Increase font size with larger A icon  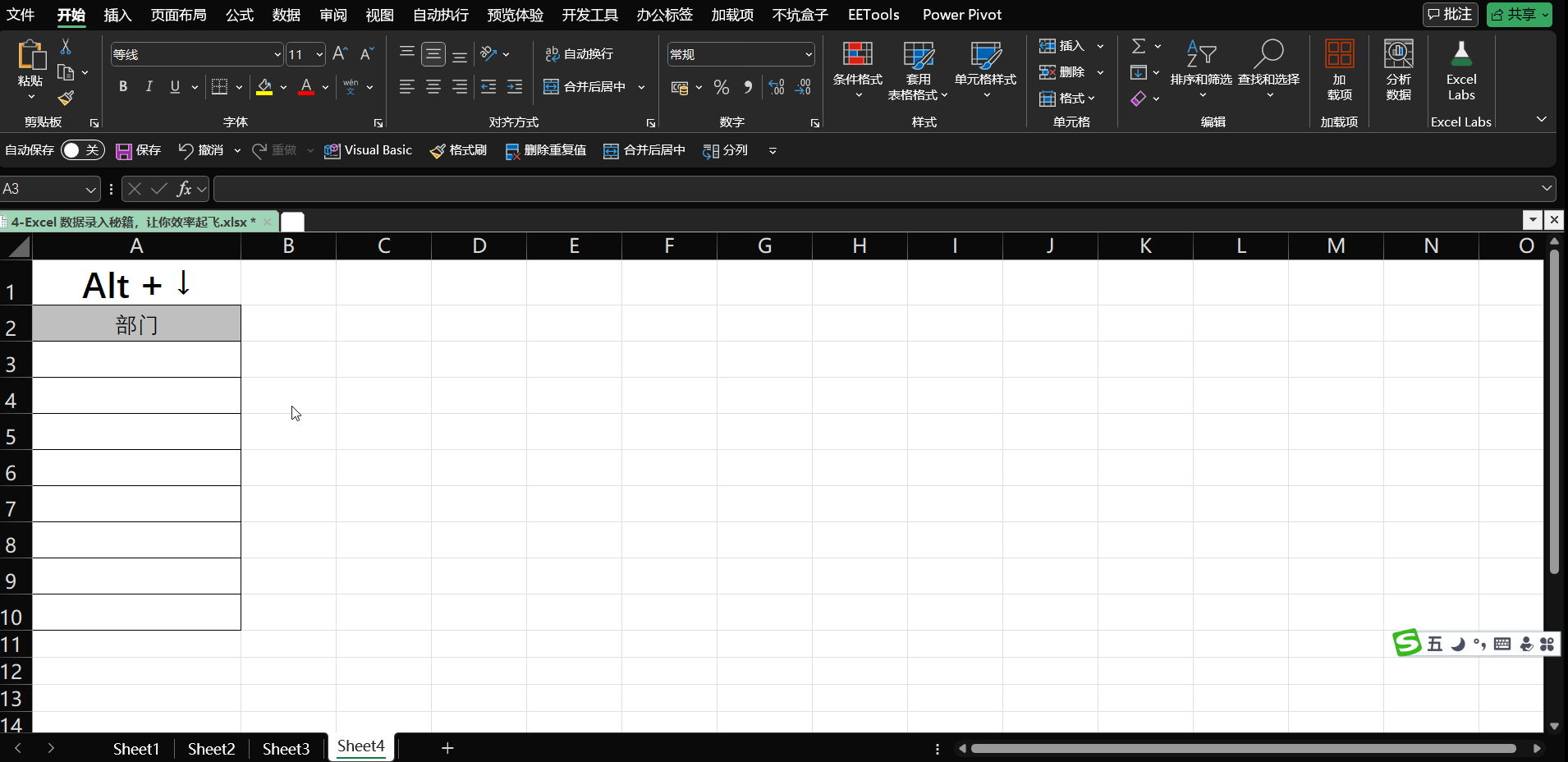pos(340,54)
